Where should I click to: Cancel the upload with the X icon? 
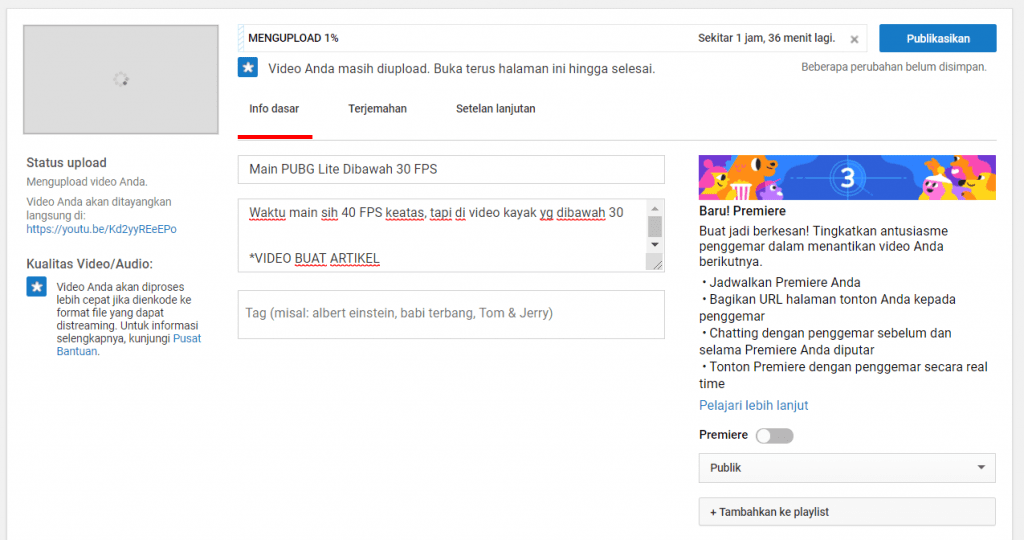point(854,39)
